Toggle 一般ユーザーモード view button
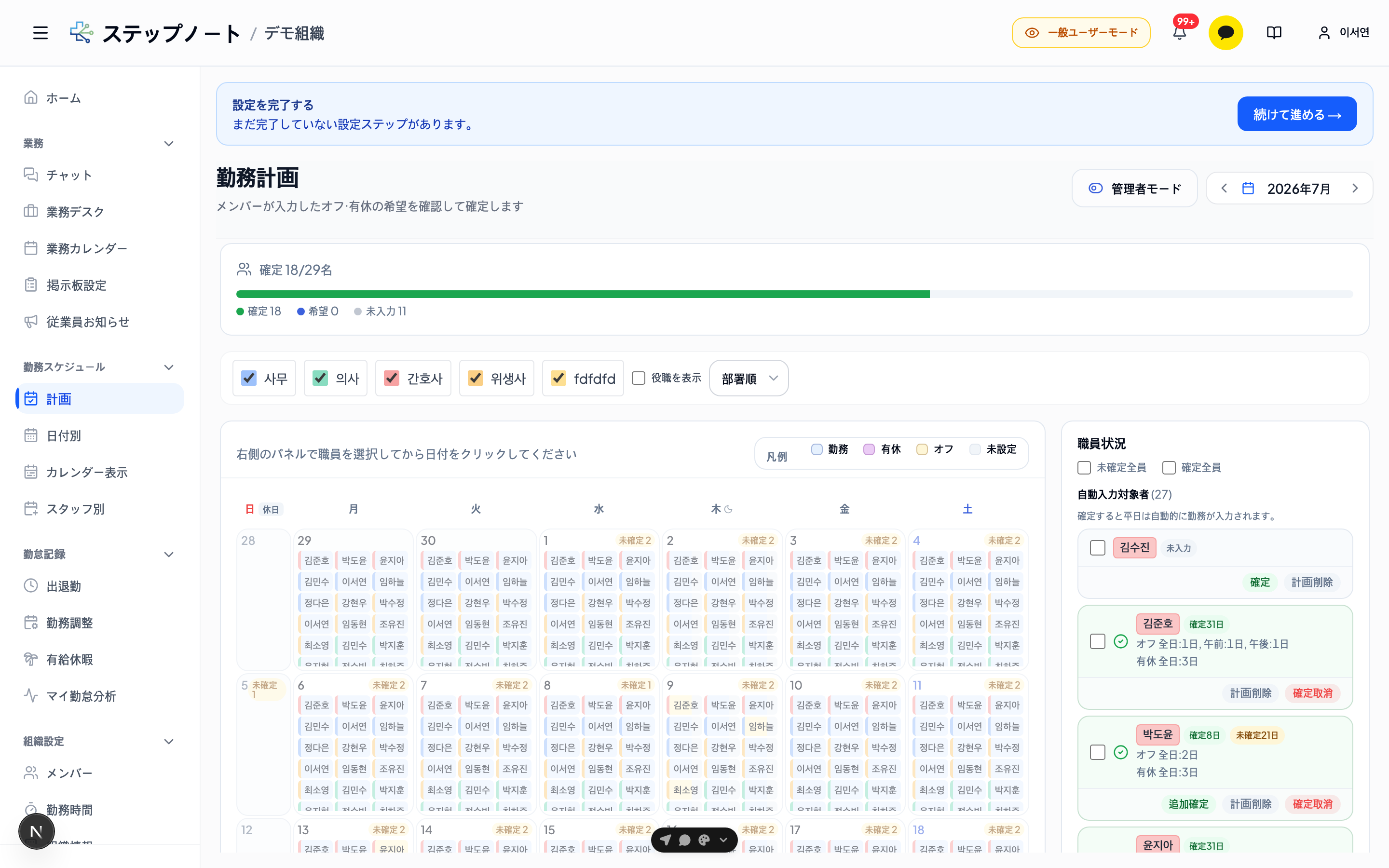 (1081, 33)
